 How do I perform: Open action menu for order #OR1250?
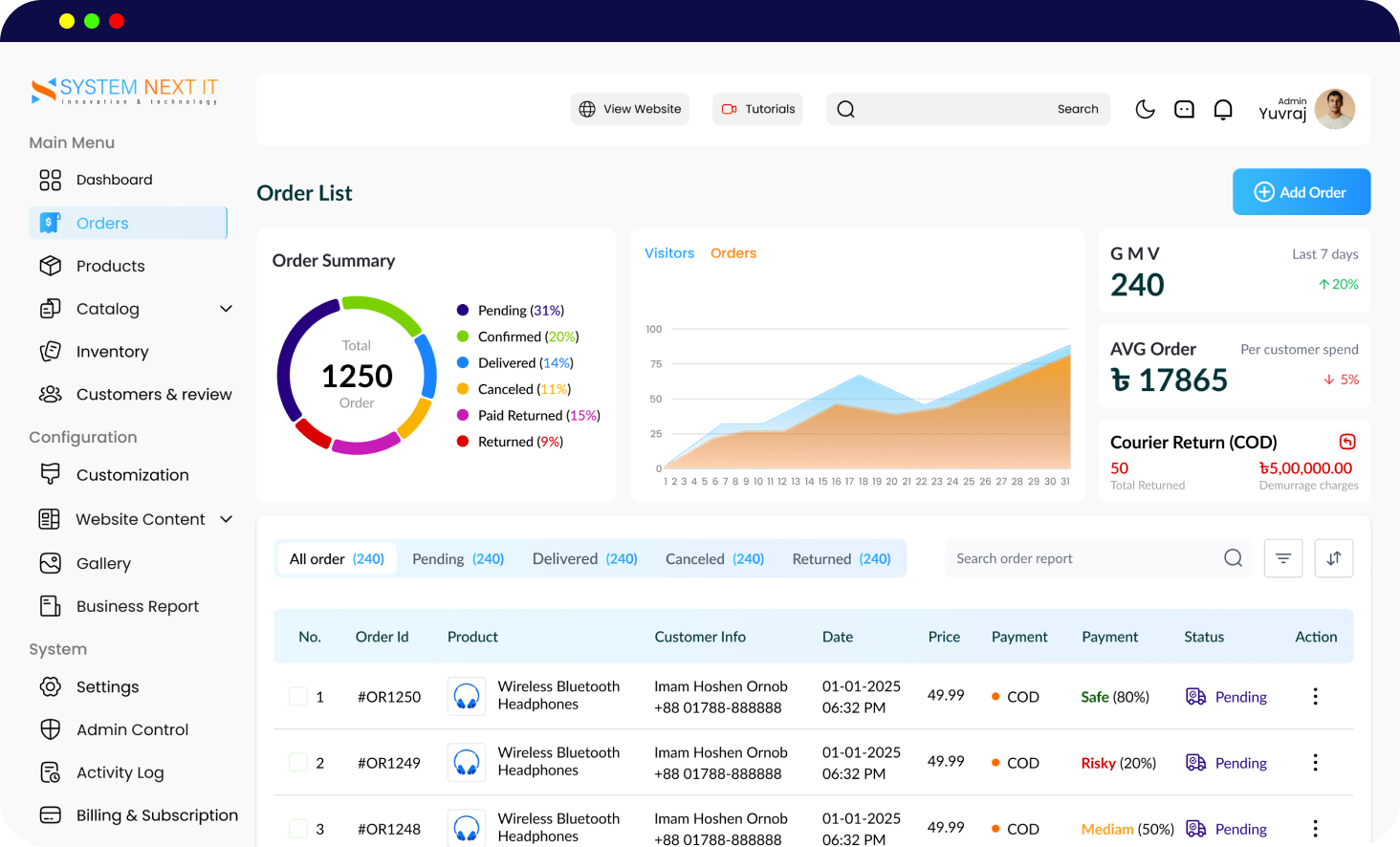click(x=1316, y=696)
